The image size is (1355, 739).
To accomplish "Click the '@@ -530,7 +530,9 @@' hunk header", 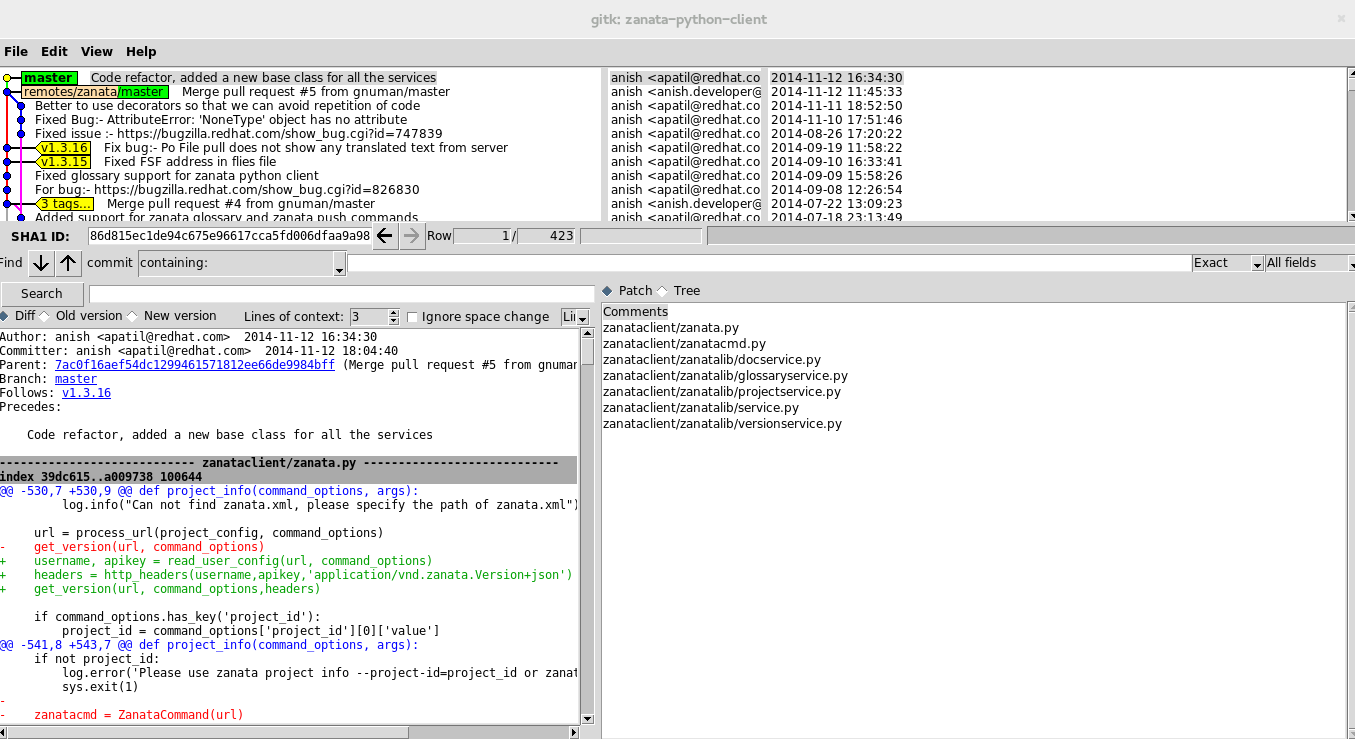I will point(209,491).
